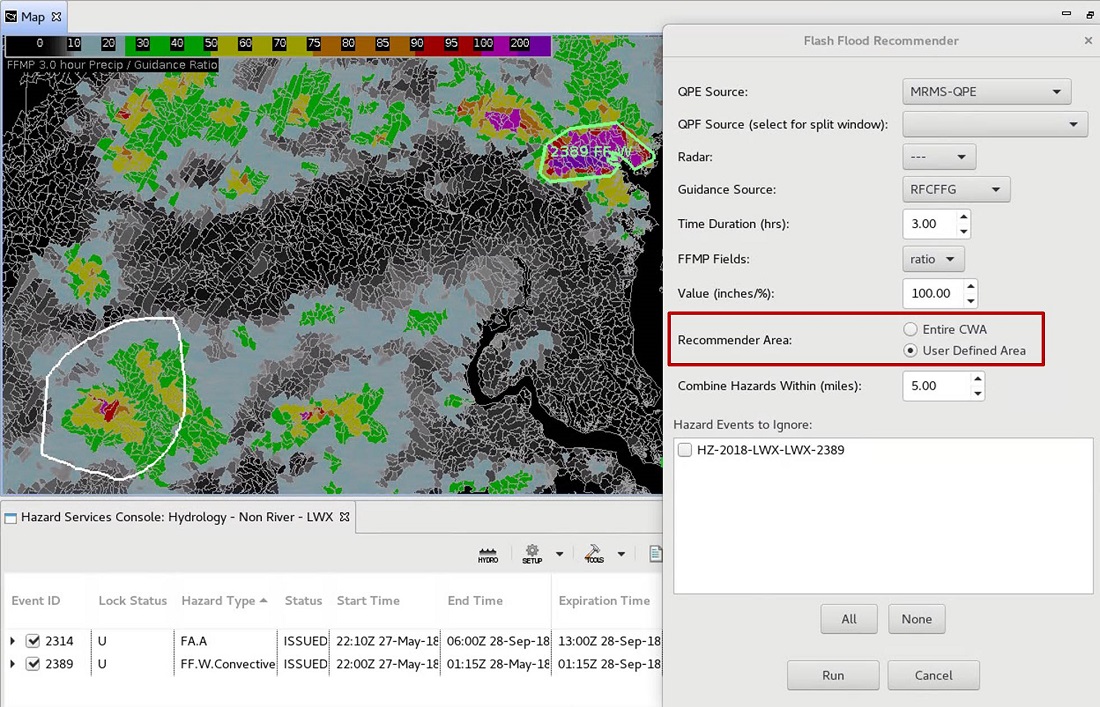Image resolution: width=1100 pixels, height=707 pixels.
Task: Sort by the Expiration Time column header
Action: pos(604,601)
